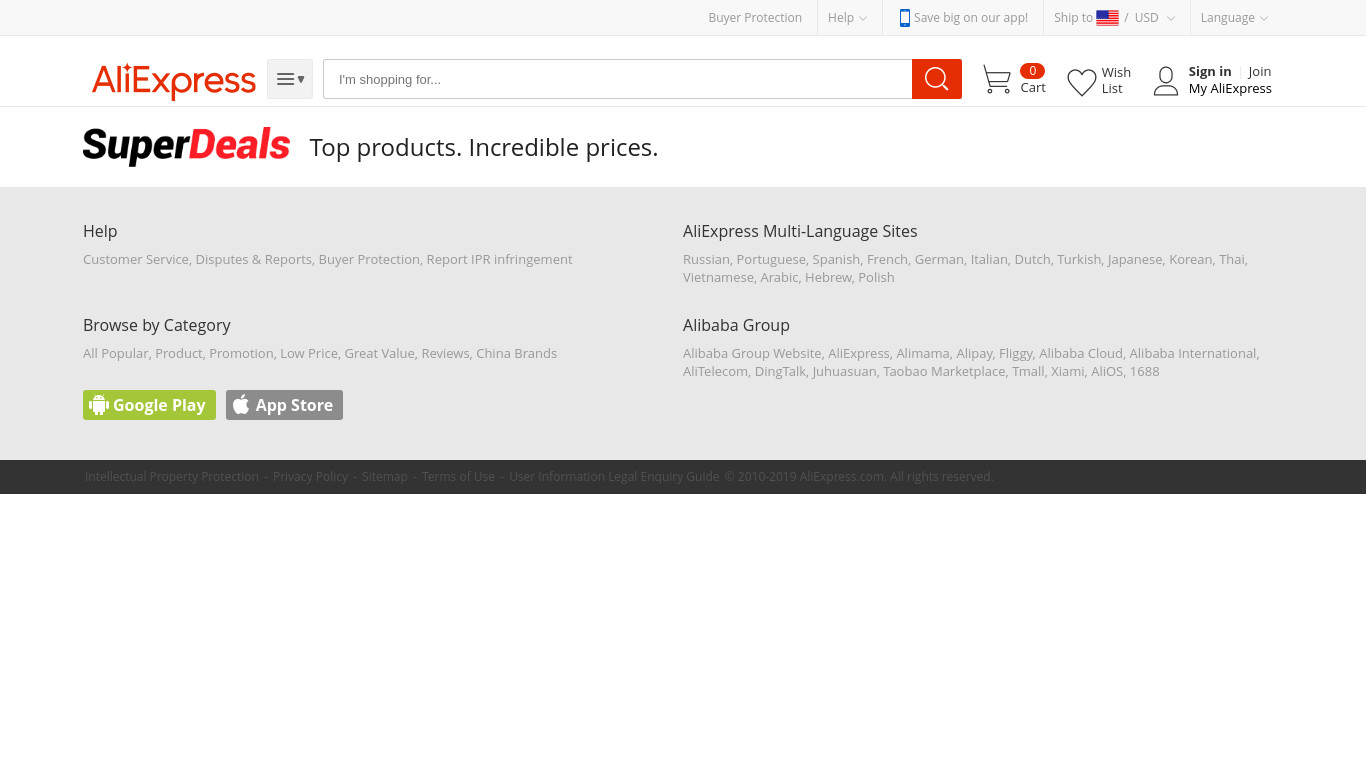Open DingTalk link
Viewport: 1366px width, 768px height.
780,371
